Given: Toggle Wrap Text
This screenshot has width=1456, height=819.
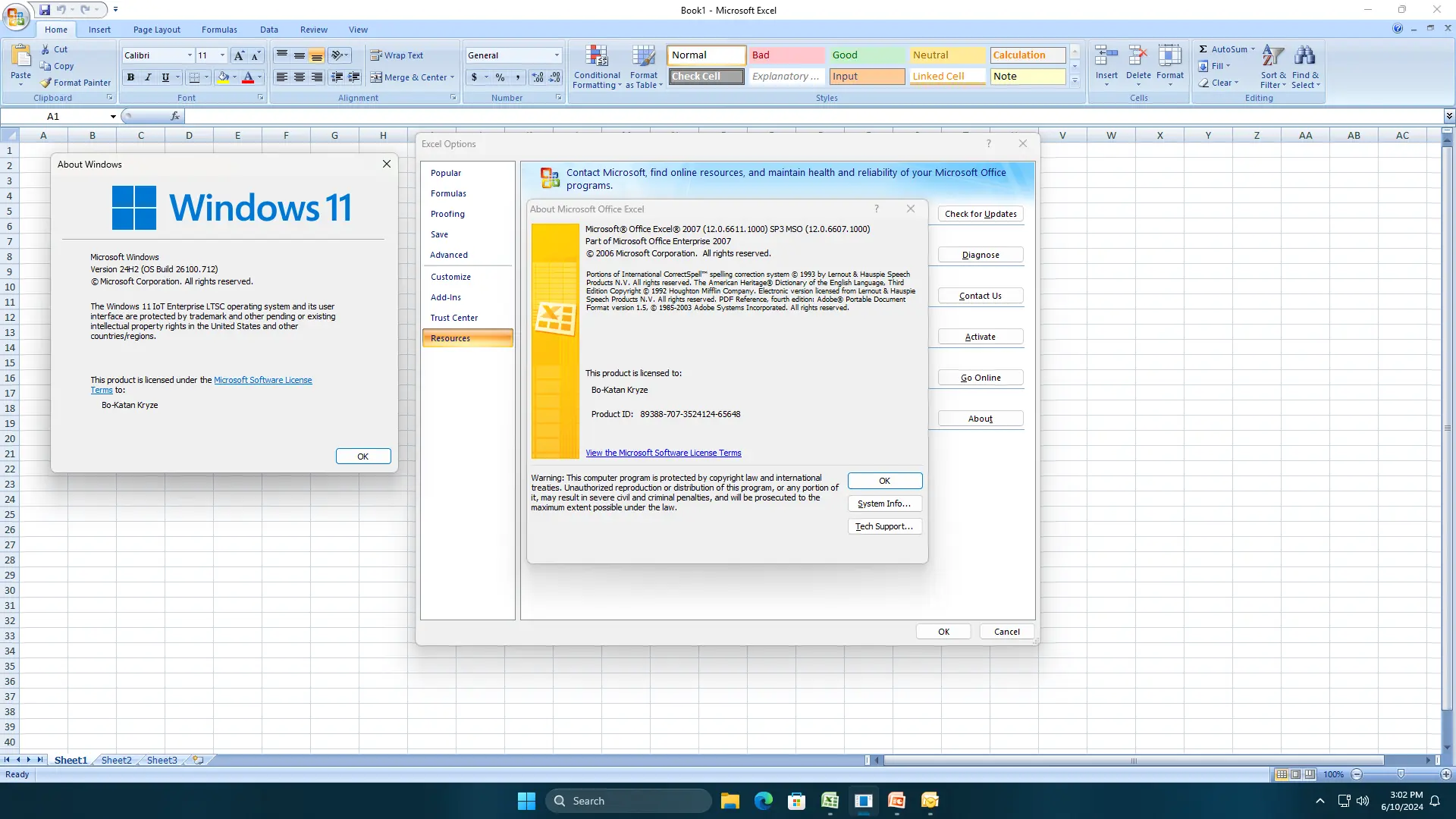Looking at the screenshot, I should click(397, 55).
